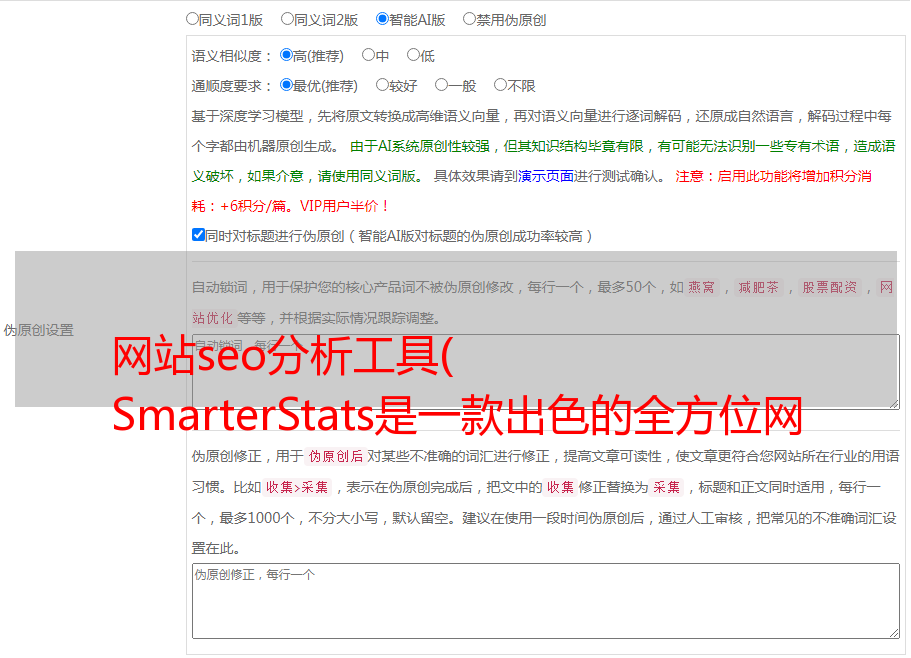The width and height of the screenshot is (911, 658).
Task: Click the 减肥茶 example tag
Action: tap(758, 287)
